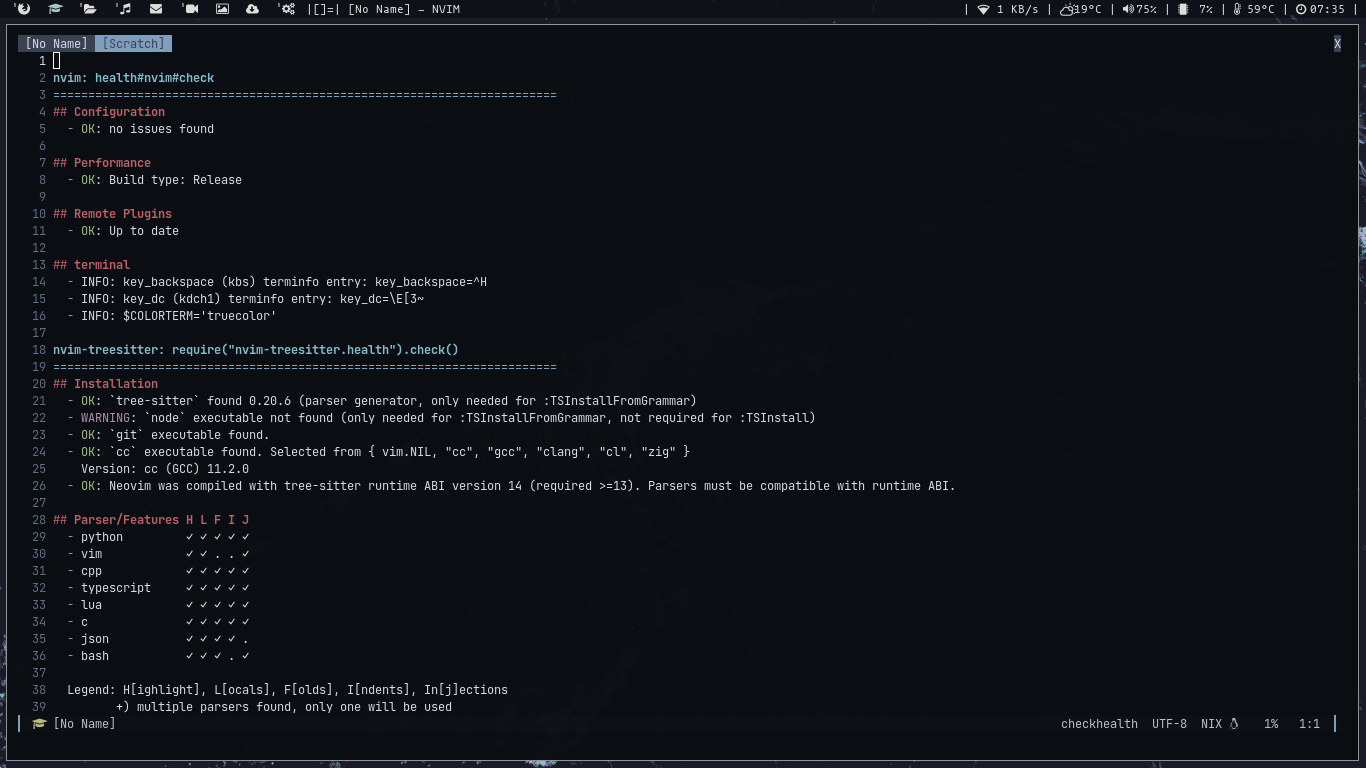Open the folder workspace in top bar
The width and height of the screenshot is (1366, 768).
(89, 9)
